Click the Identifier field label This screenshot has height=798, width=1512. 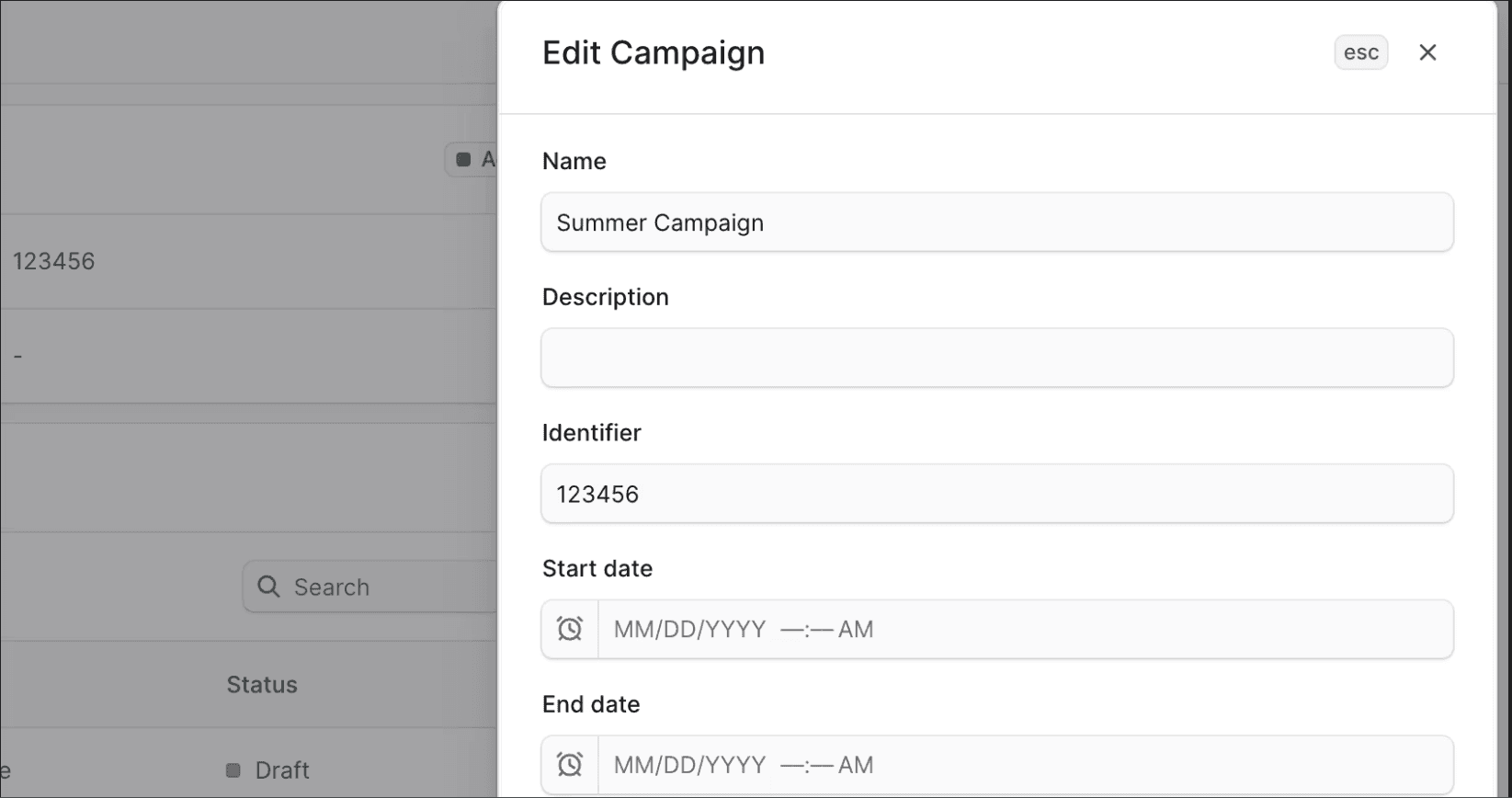click(x=591, y=433)
